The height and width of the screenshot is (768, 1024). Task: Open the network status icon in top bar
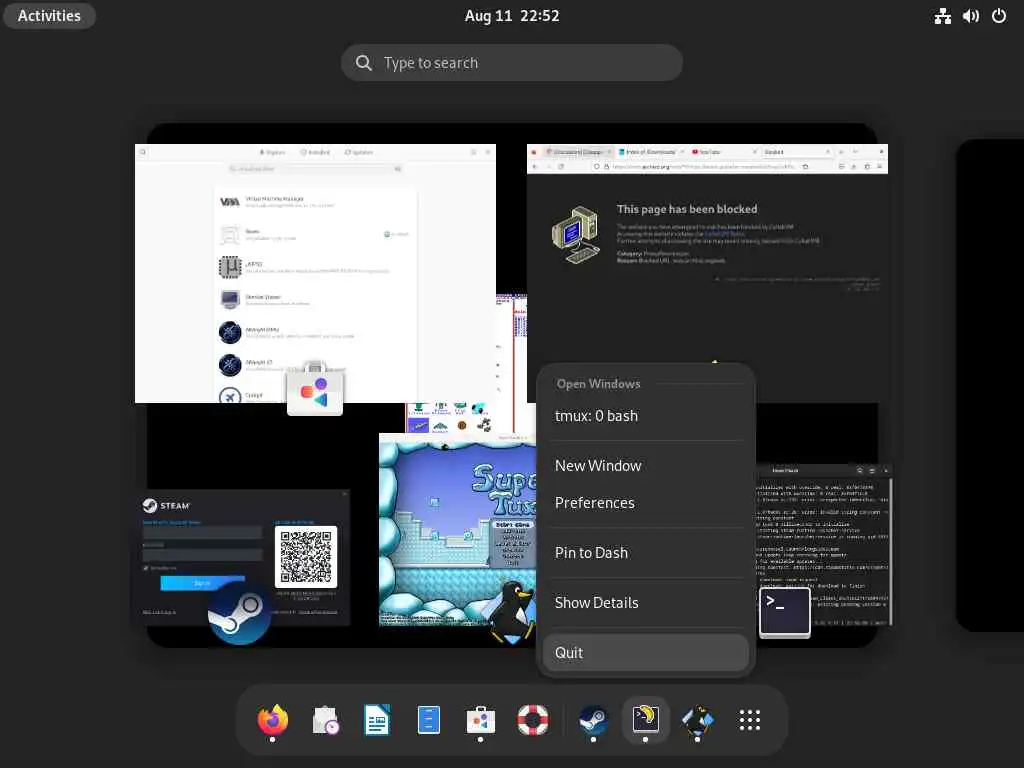tap(942, 16)
